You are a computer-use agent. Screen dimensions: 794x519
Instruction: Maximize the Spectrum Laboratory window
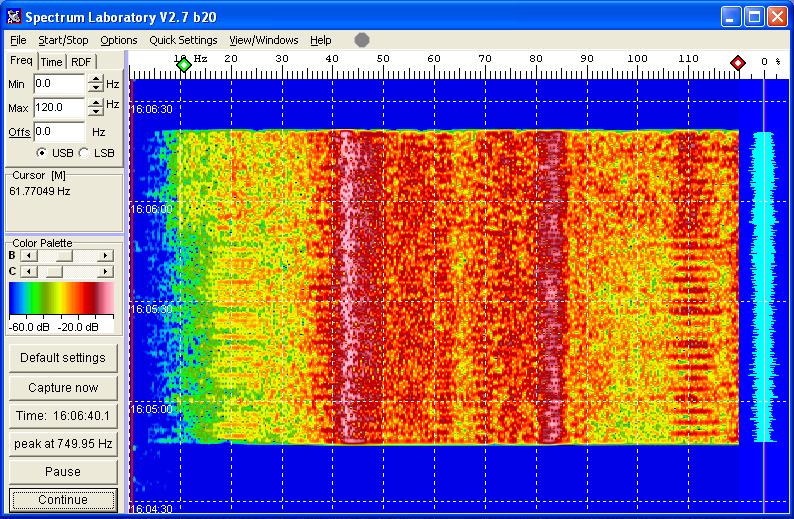[754, 17]
